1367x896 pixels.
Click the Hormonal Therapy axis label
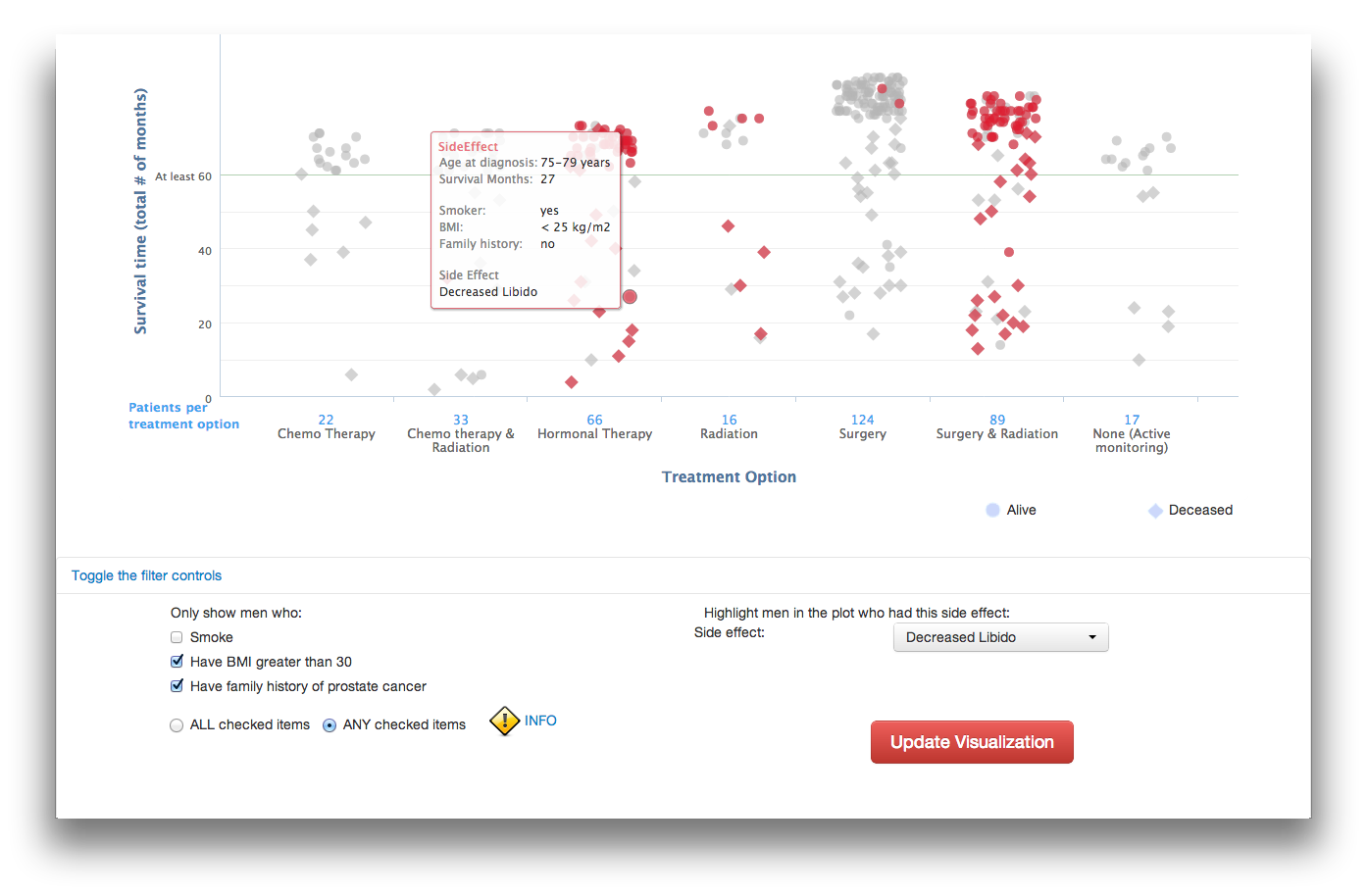tap(594, 433)
